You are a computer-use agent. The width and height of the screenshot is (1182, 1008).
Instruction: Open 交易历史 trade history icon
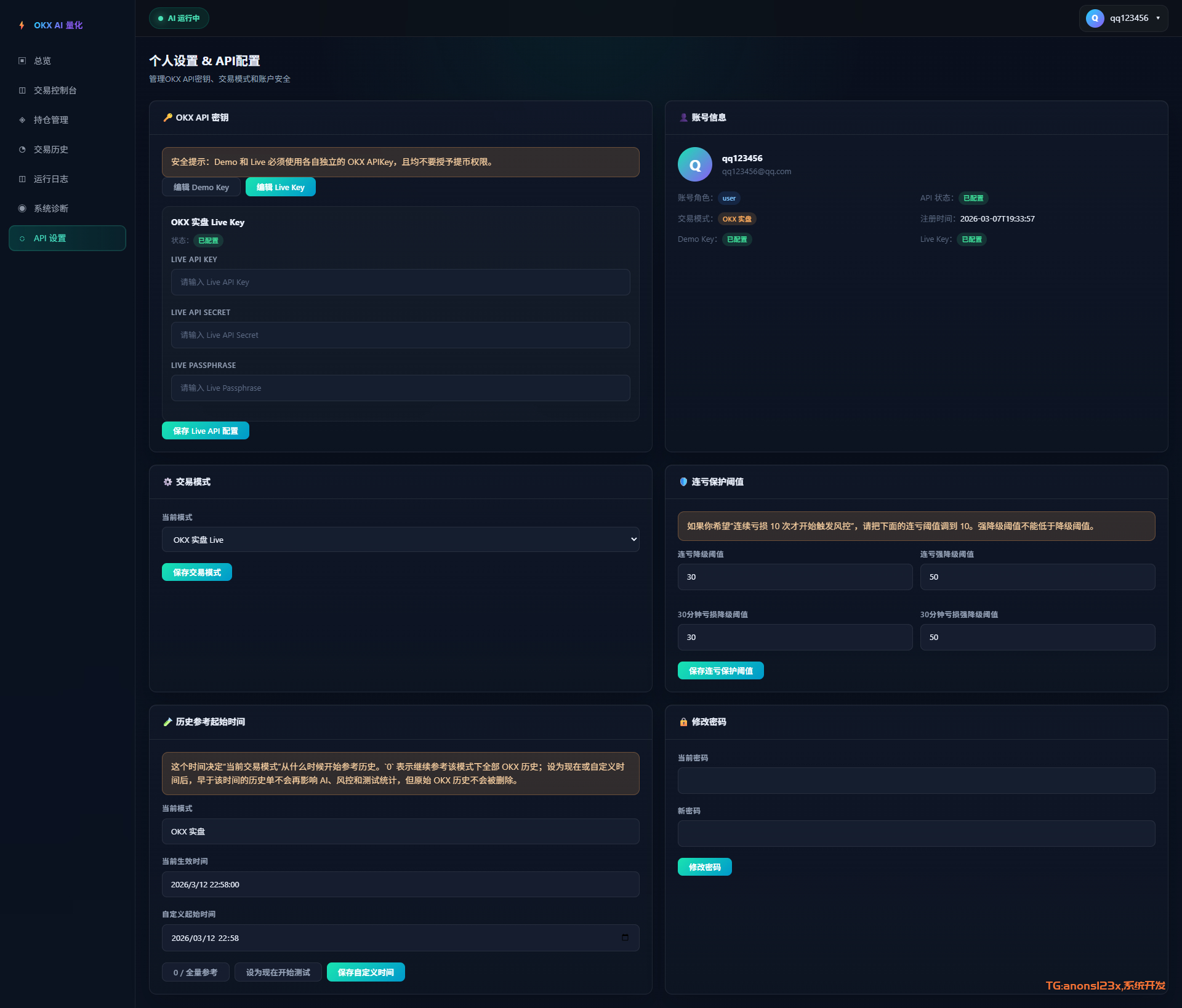22,150
